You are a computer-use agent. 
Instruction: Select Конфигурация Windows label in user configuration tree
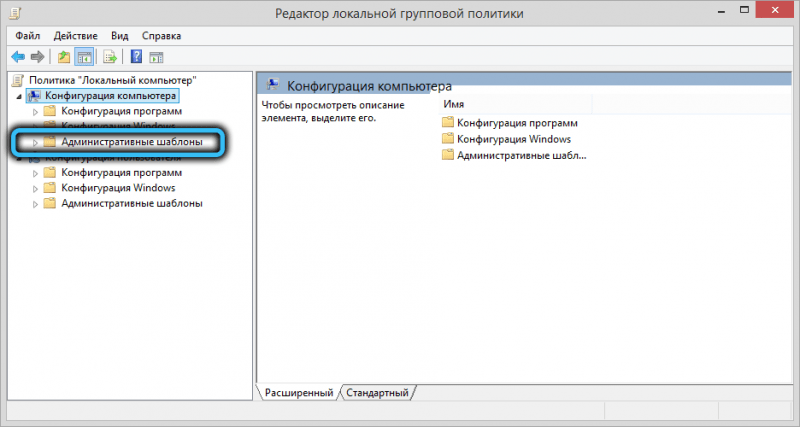(x=118, y=188)
